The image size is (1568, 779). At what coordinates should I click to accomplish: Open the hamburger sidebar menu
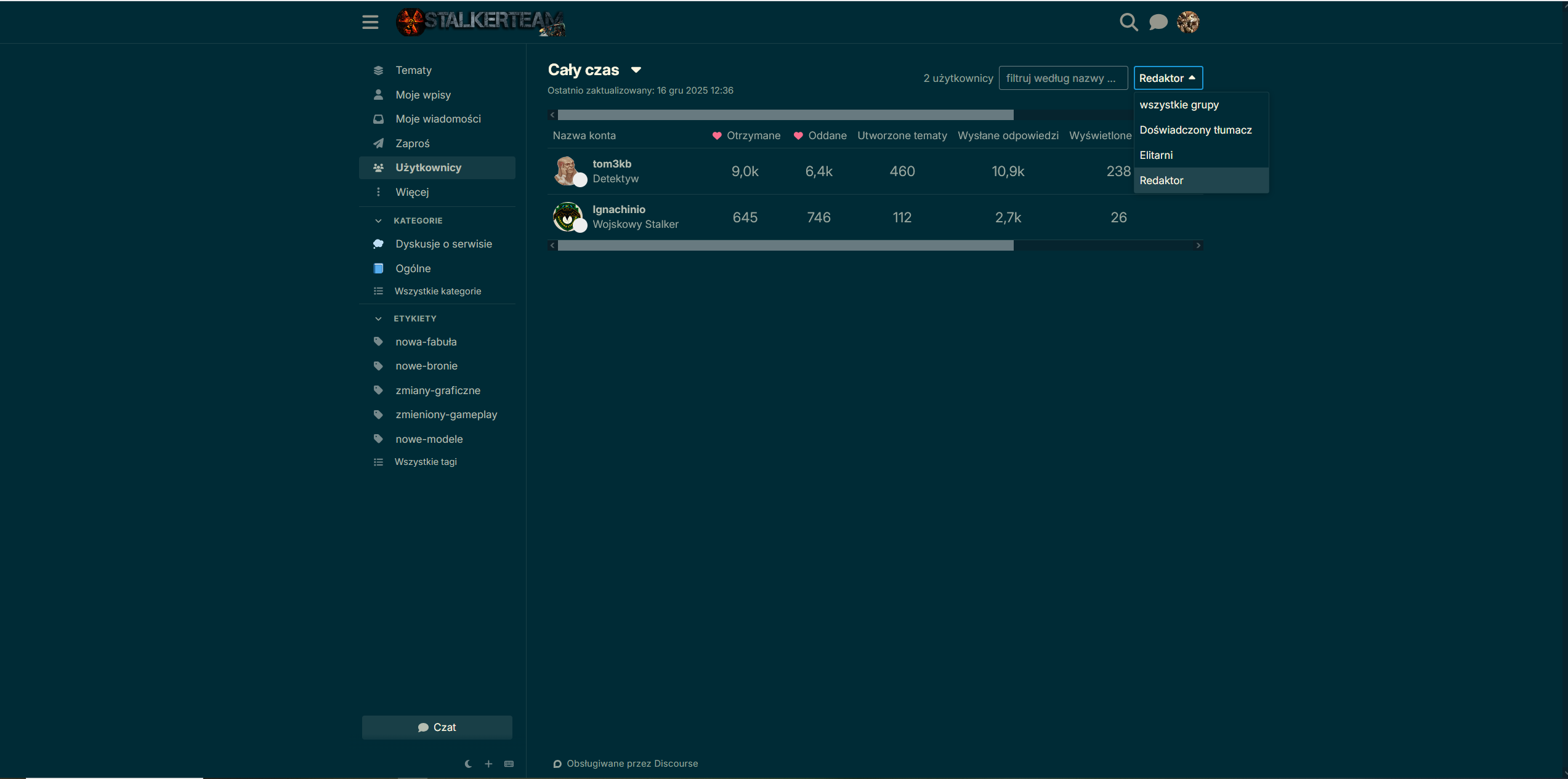370,22
